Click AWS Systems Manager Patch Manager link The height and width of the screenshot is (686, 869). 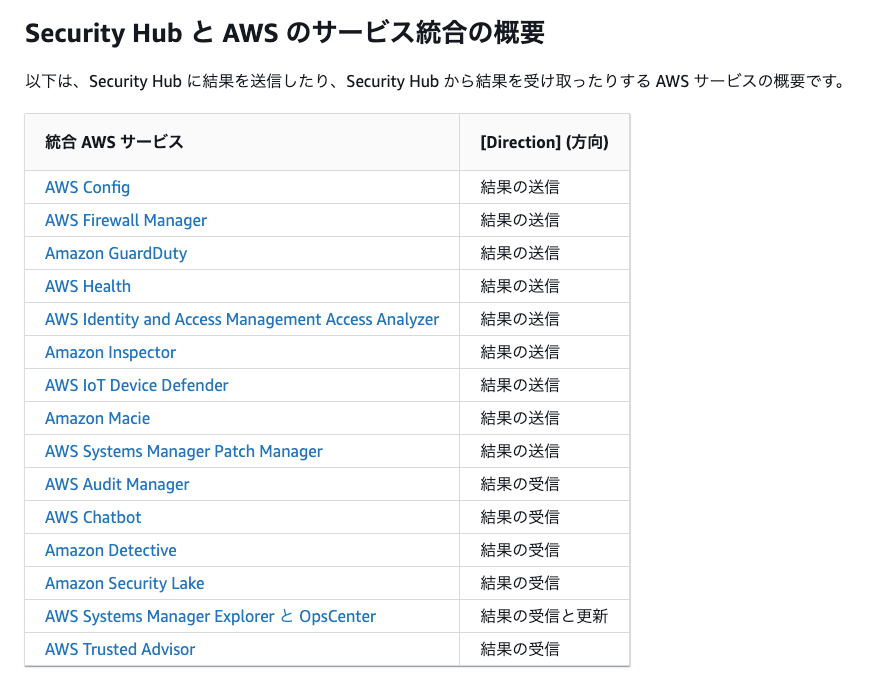tap(184, 451)
